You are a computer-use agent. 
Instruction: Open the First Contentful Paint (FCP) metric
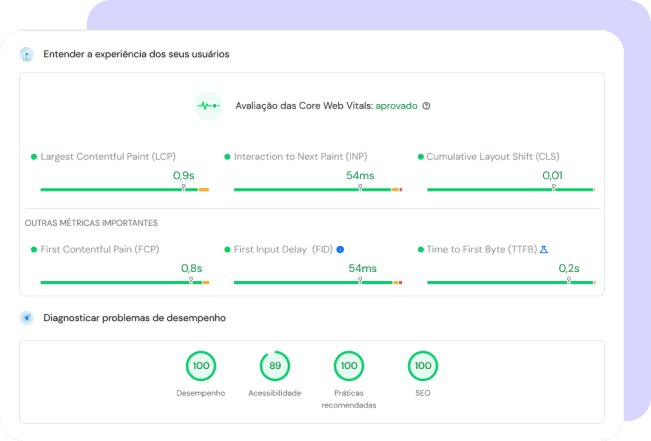[x=99, y=249]
